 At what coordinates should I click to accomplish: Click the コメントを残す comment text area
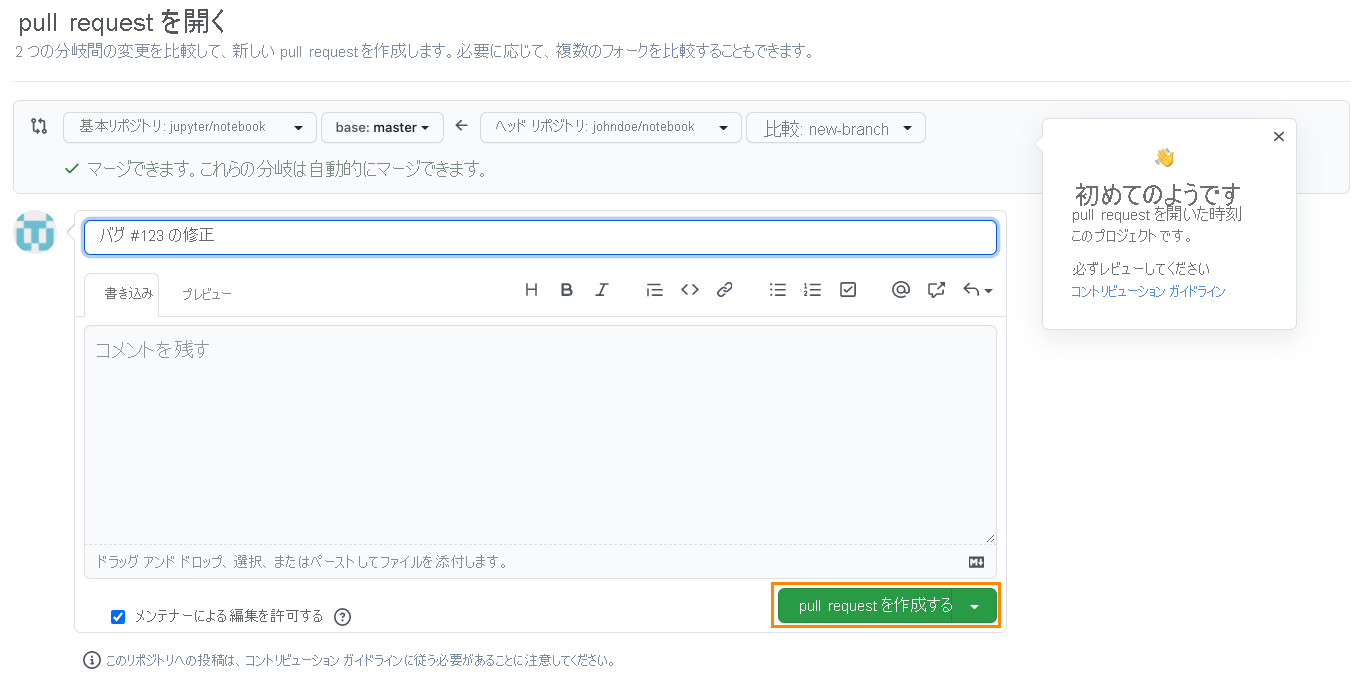540,434
